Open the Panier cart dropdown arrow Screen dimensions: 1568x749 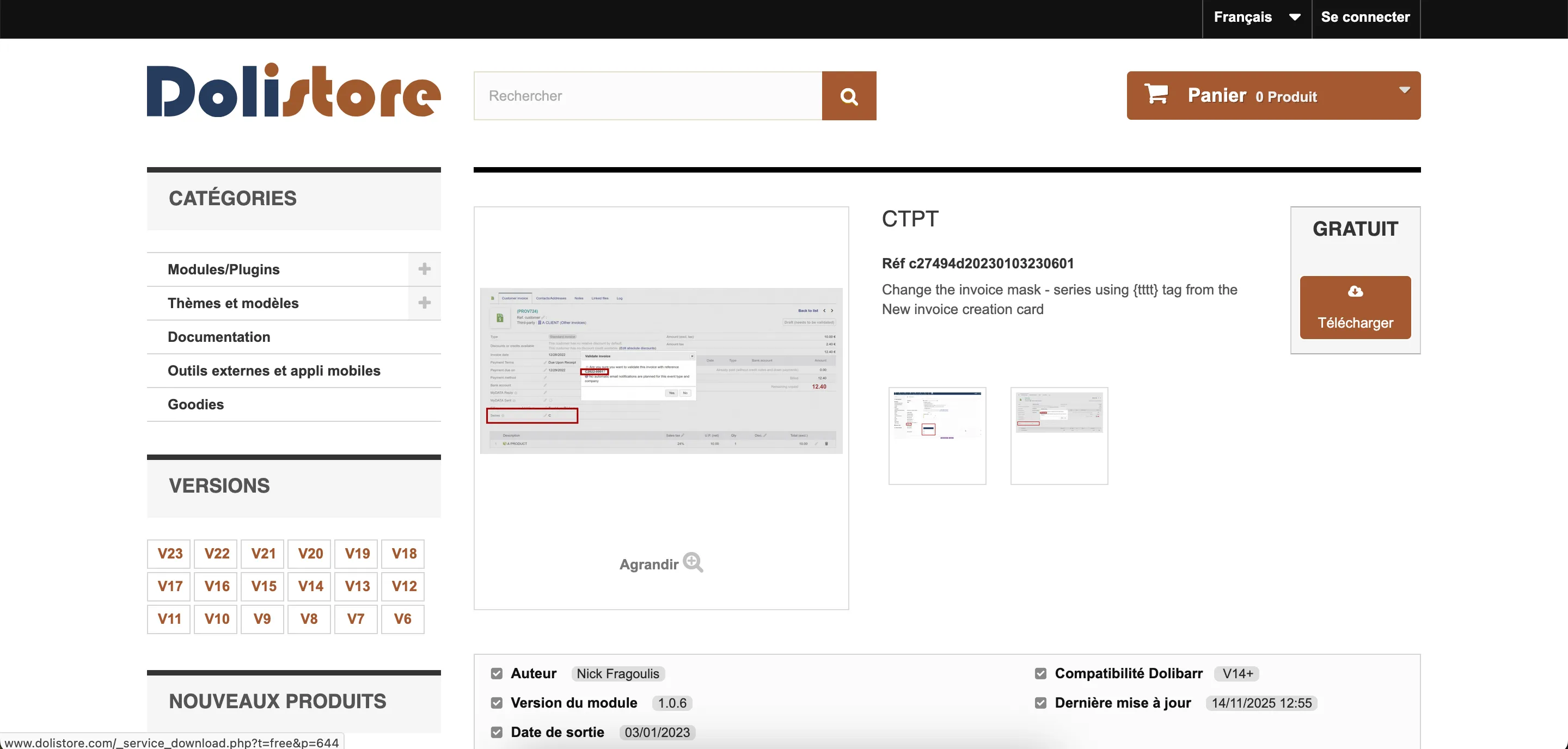[1404, 90]
